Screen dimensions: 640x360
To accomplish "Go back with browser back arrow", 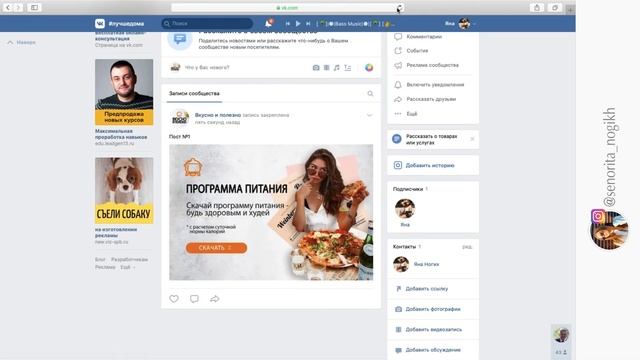I will [8, 7].
